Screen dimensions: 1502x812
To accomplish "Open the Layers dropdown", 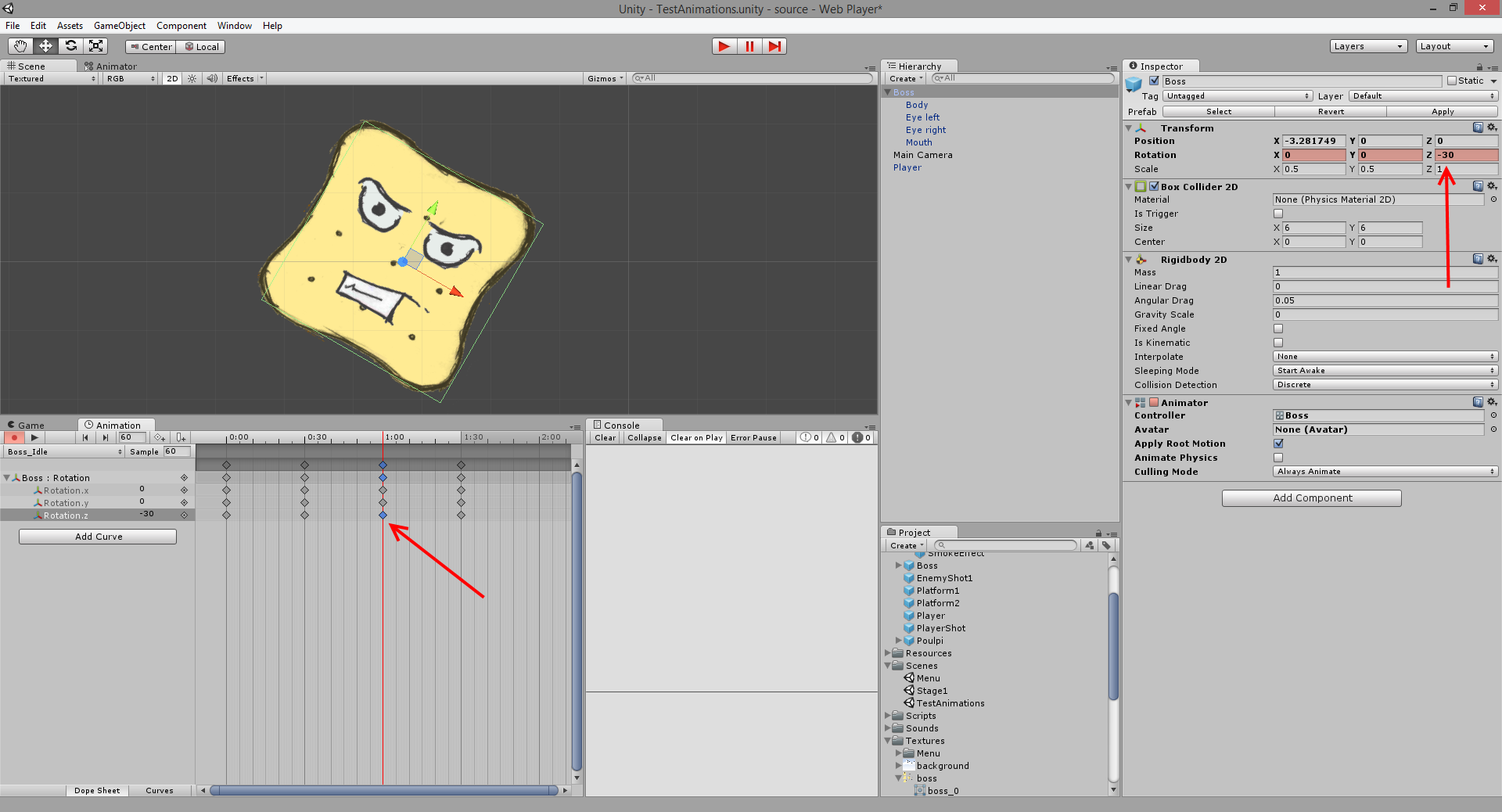I will [x=1368, y=46].
